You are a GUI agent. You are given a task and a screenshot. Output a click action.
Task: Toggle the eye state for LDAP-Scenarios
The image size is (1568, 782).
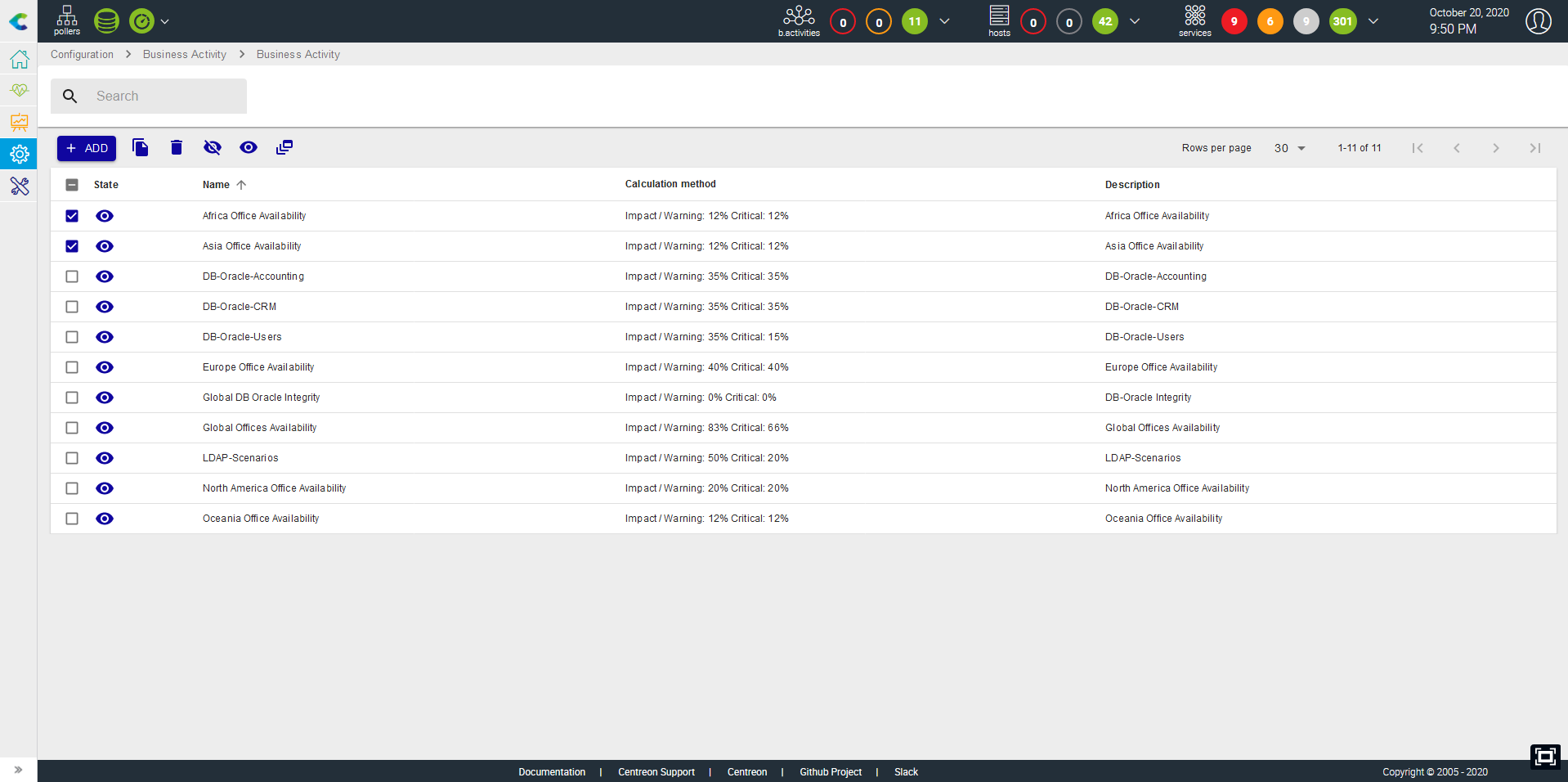(105, 458)
